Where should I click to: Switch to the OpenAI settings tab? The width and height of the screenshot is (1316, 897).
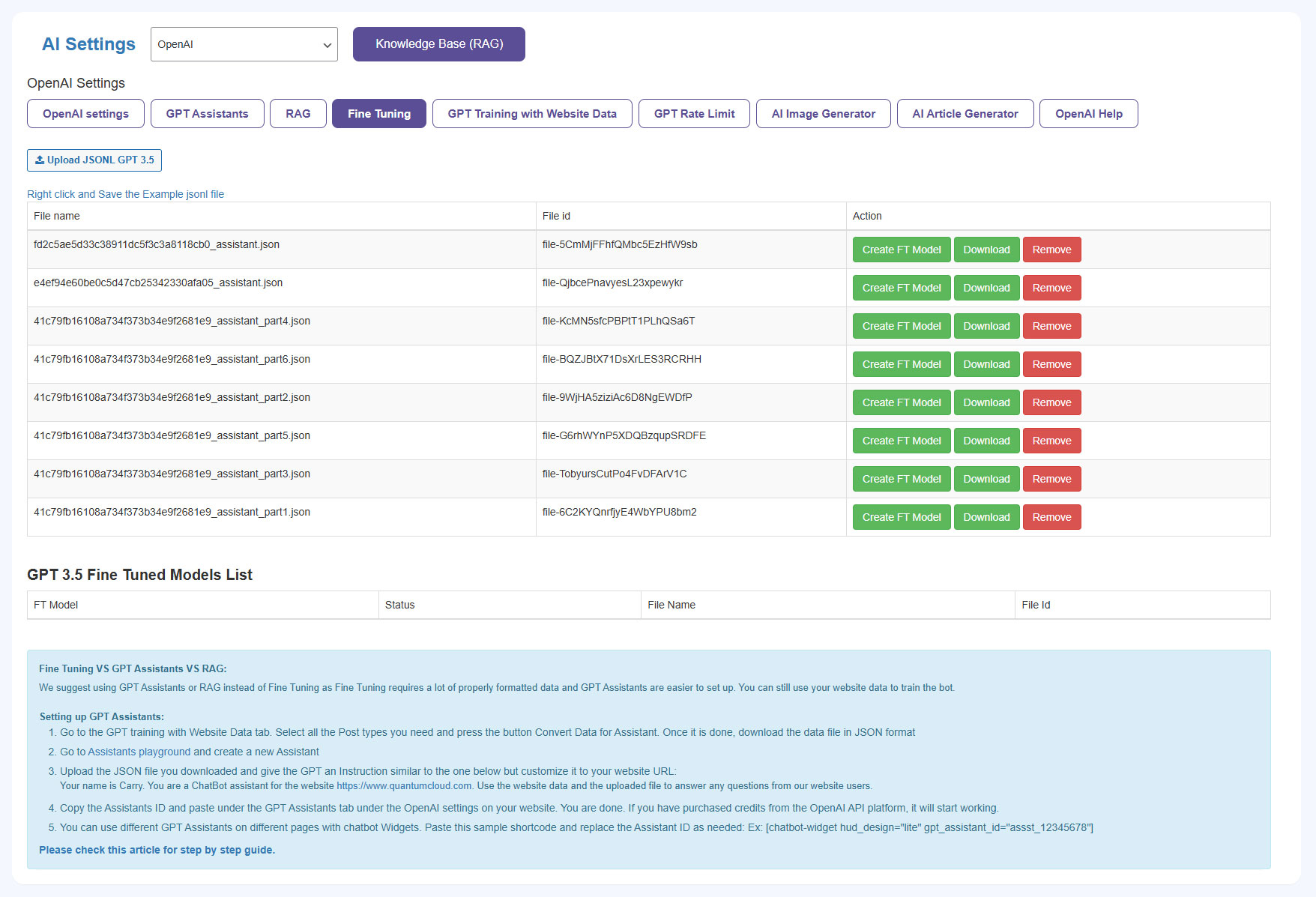[x=85, y=114]
